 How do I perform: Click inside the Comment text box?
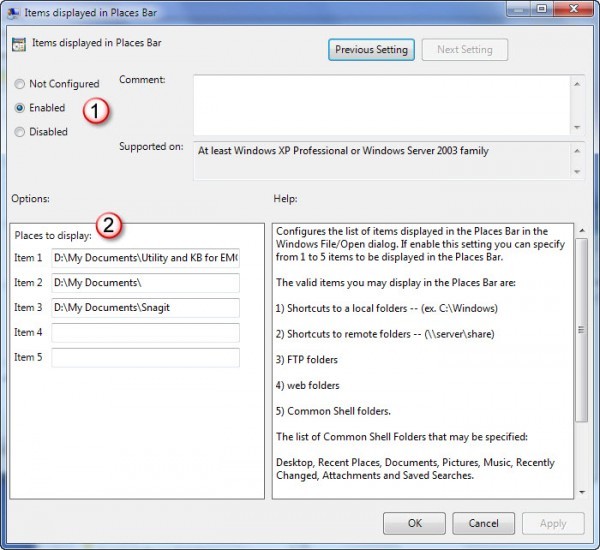[x=380, y=103]
